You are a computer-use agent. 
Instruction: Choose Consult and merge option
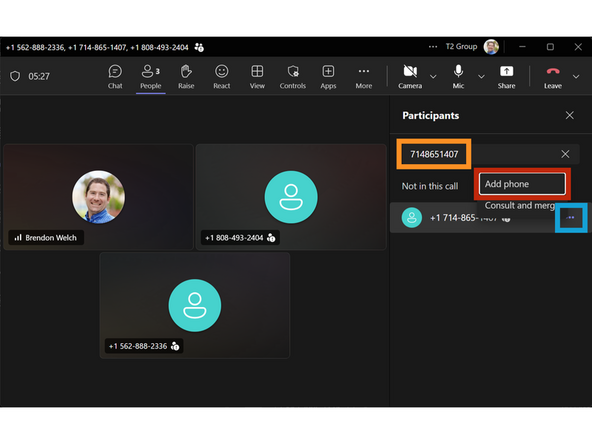pos(521,205)
